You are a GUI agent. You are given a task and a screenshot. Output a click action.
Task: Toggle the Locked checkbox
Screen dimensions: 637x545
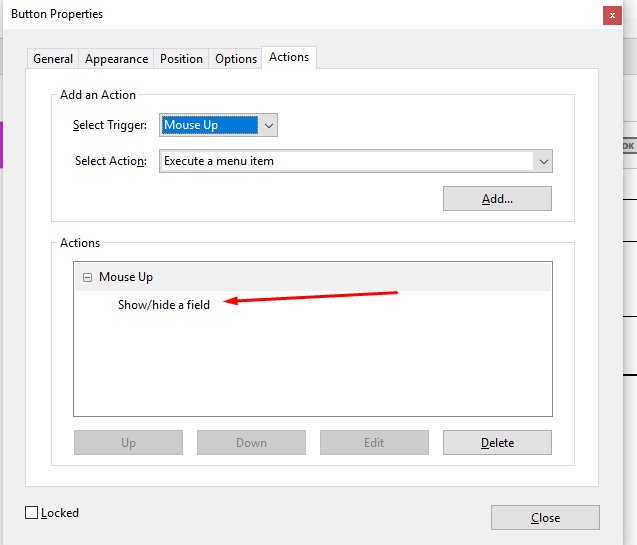point(32,513)
